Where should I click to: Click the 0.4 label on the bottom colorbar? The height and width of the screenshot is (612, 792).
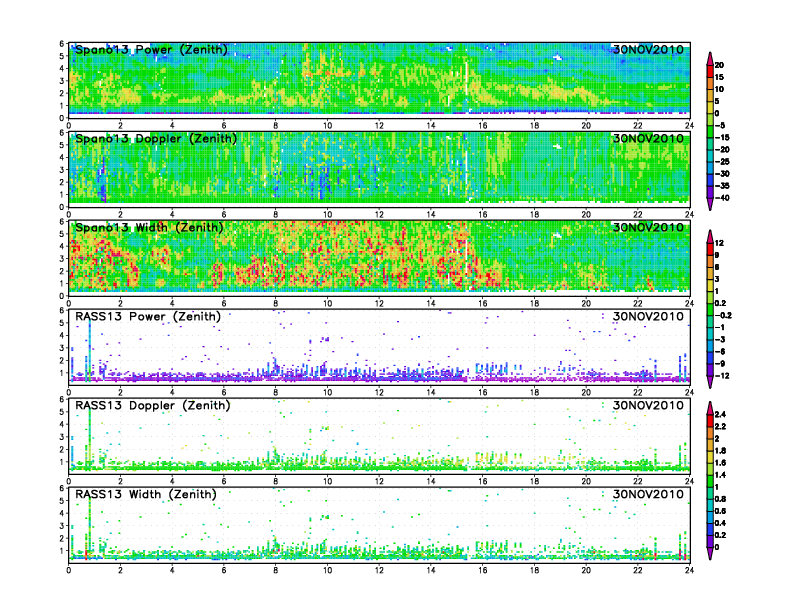pos(720,523)
